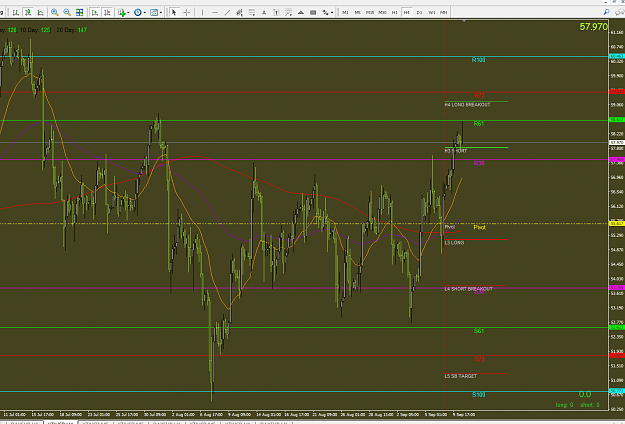Click the chart-shift triangle marker at top
The height and width of the screenshot is (424, 625).
(464, 20)
